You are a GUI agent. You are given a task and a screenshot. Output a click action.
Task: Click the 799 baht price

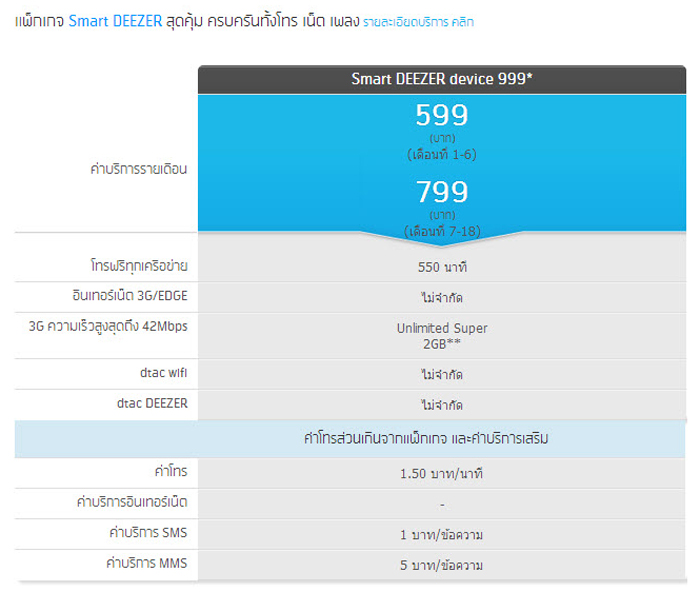click(441, 191)
